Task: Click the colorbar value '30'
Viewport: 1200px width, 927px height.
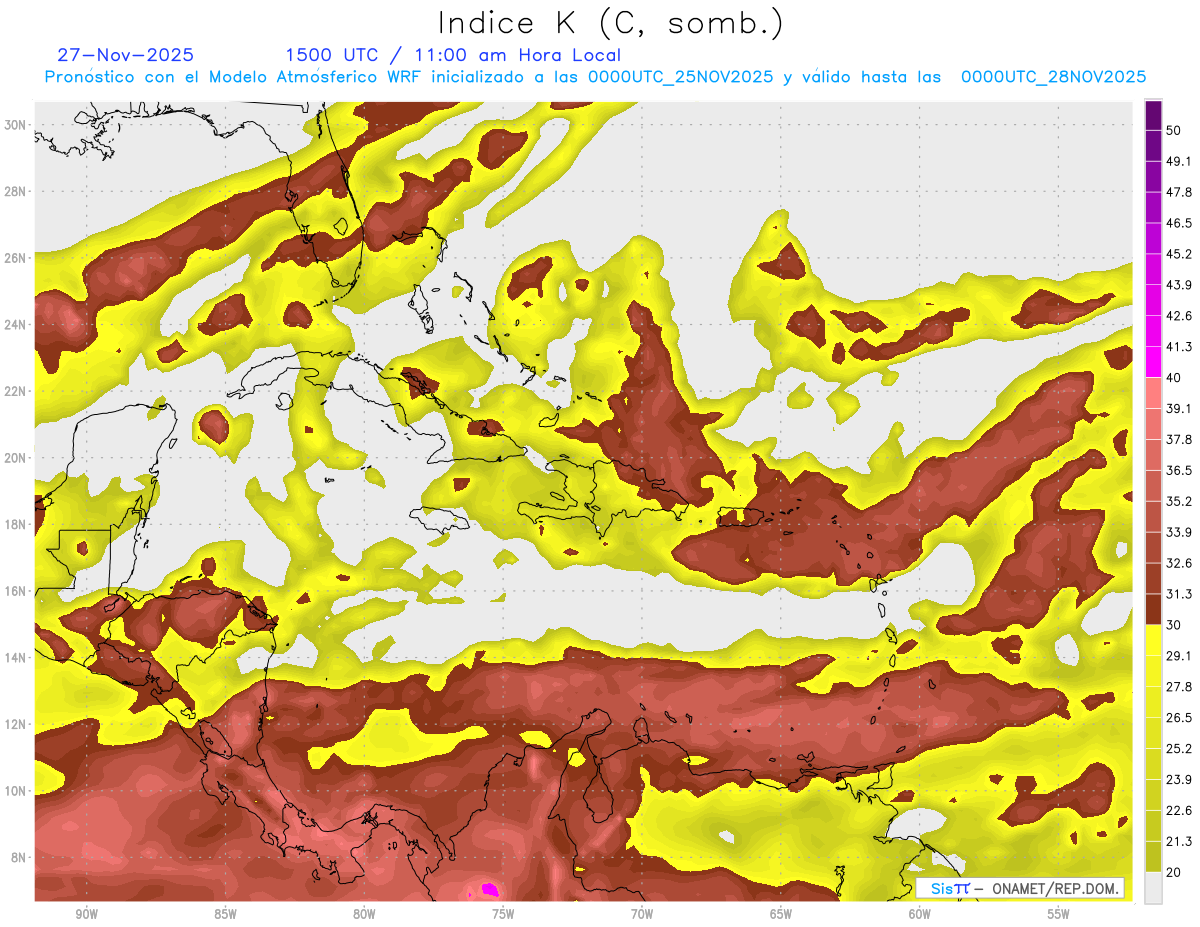Action: 1174,625
